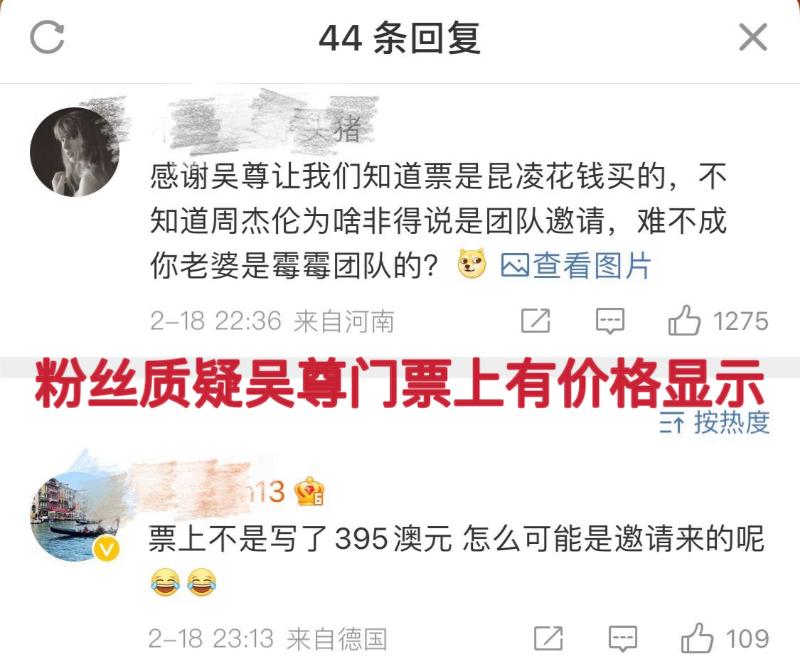This screenshot has width=800, height=664.
Task: Click the sort arrows icon beside 按热度
Action: pos(671,423)
